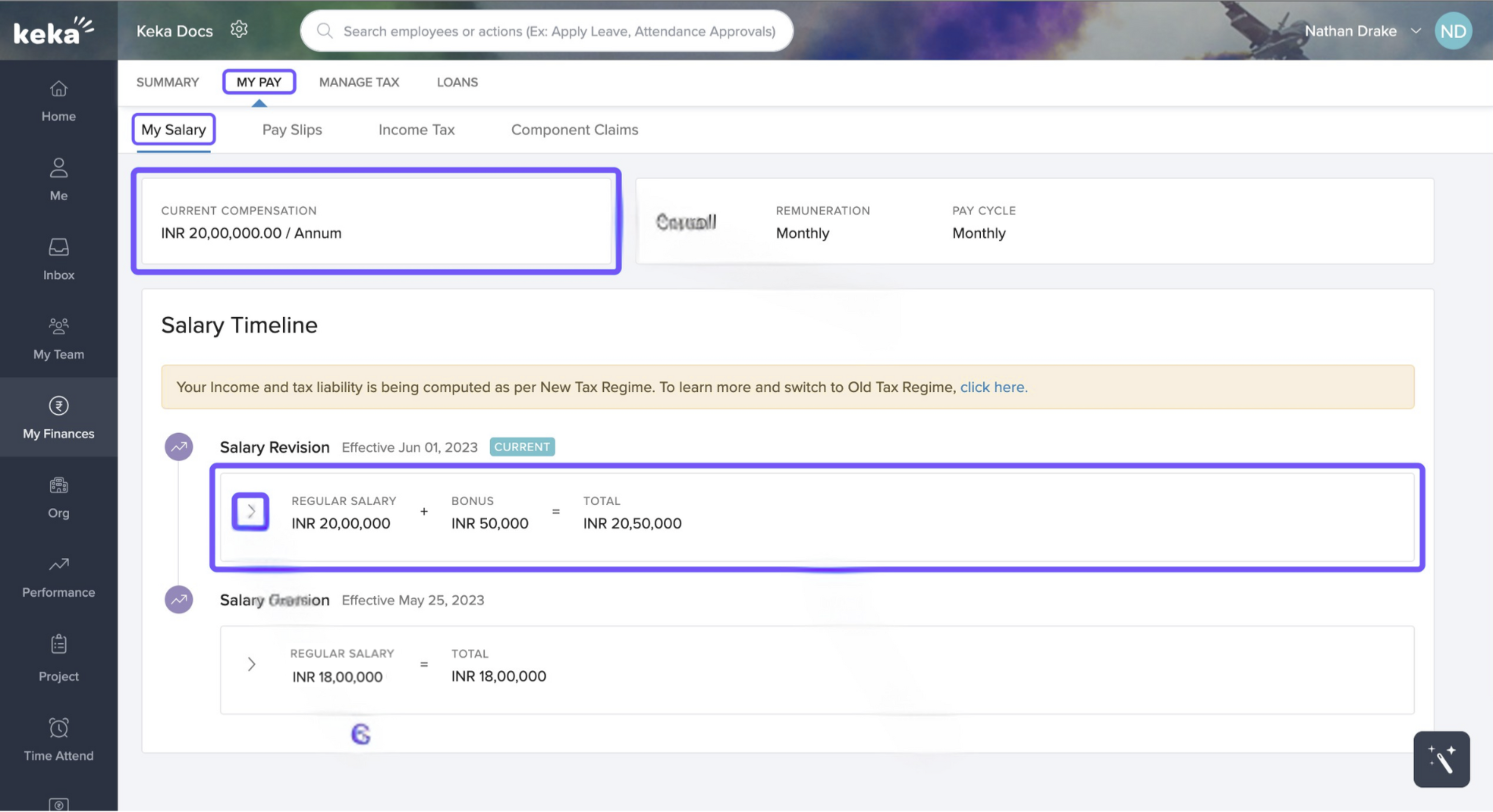Open the Pay Slips sub-tab
The height and width of the screenshot is (812, 1493).
tap(292, 130)
